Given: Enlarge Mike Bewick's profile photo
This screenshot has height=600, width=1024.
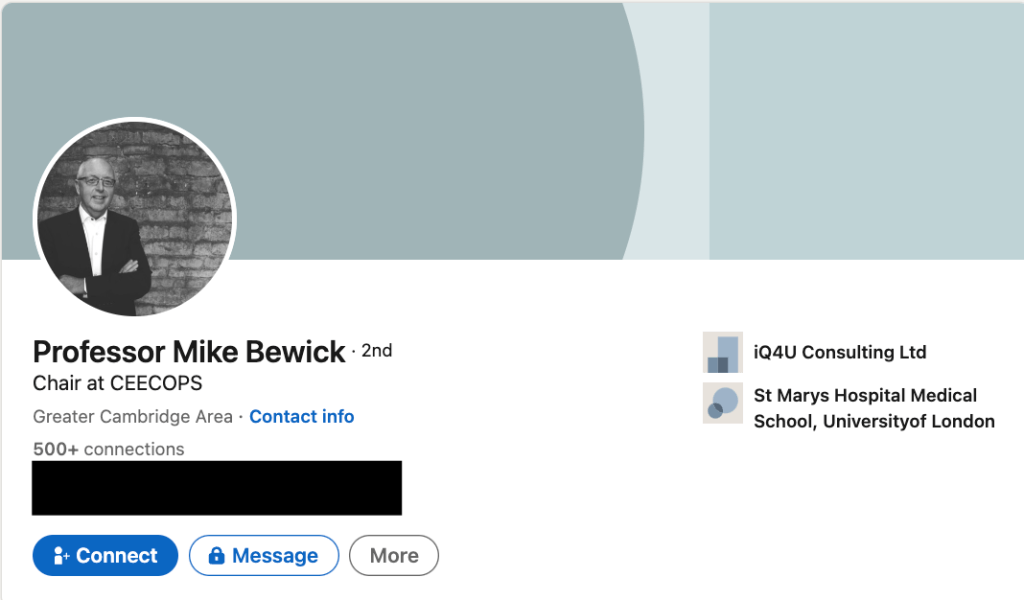Looking at the screenshot, I should click(x=135, y=220).
